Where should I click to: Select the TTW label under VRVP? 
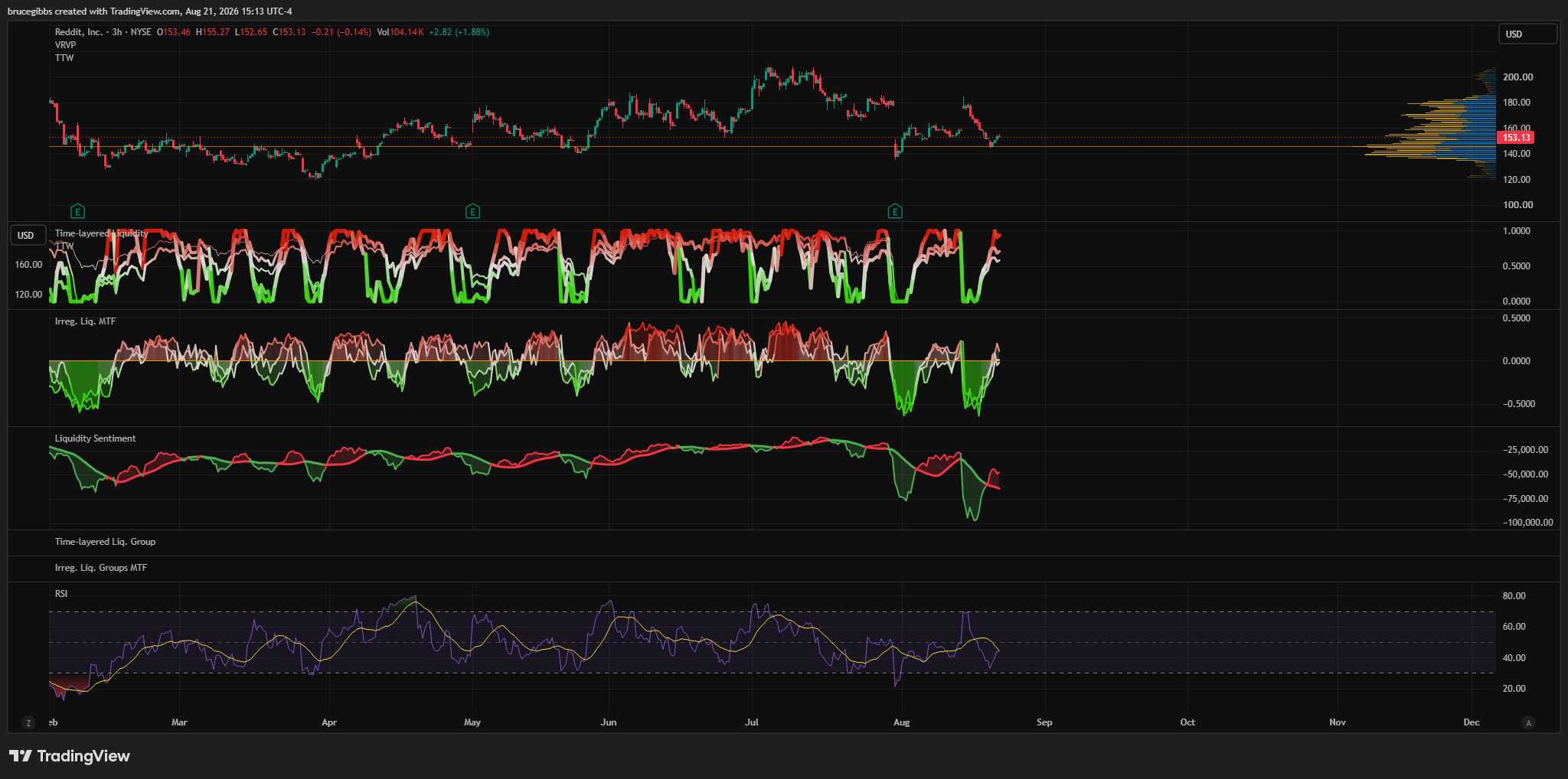[x=64, y=58]
